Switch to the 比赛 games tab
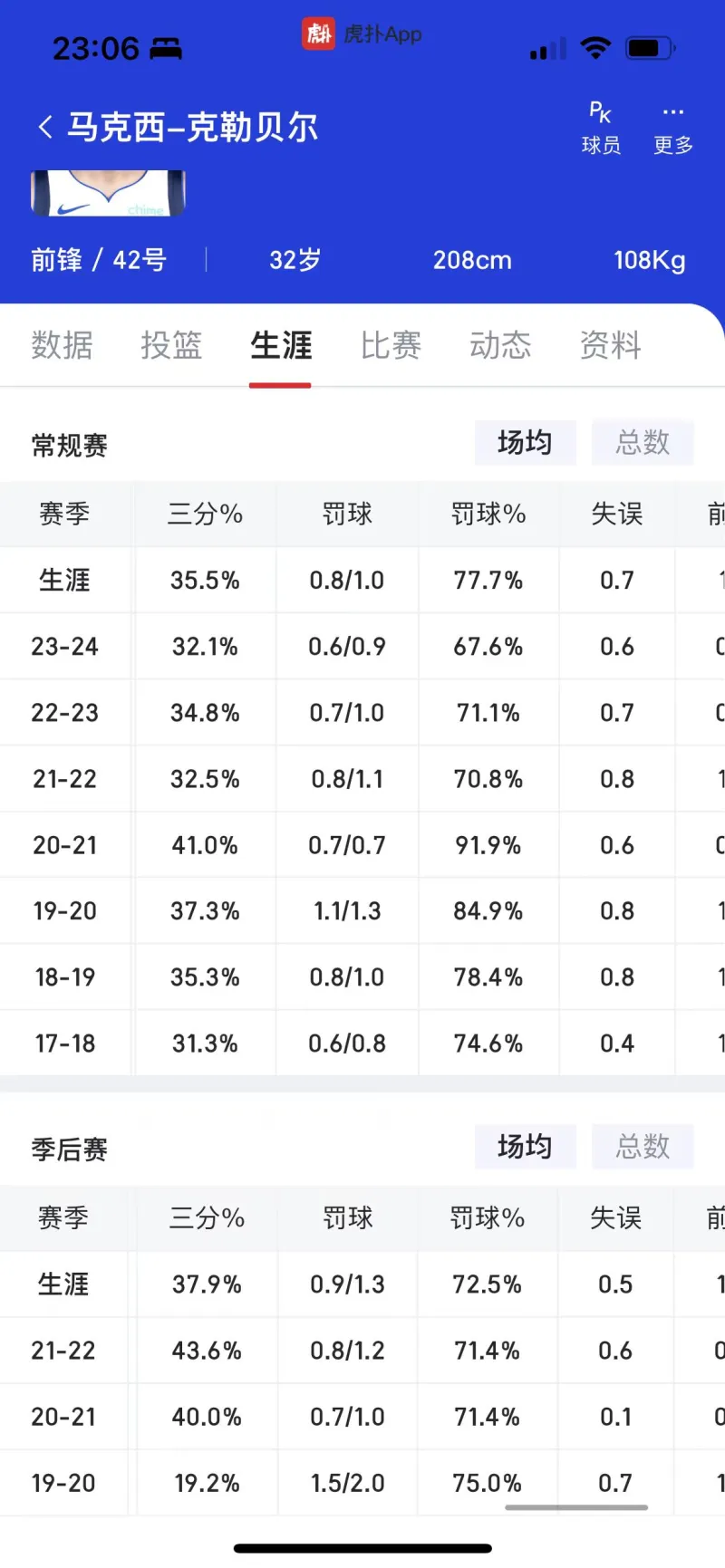Image resolution: width=725 pixels, height=1568 pixels. click(x=390, y=345)
